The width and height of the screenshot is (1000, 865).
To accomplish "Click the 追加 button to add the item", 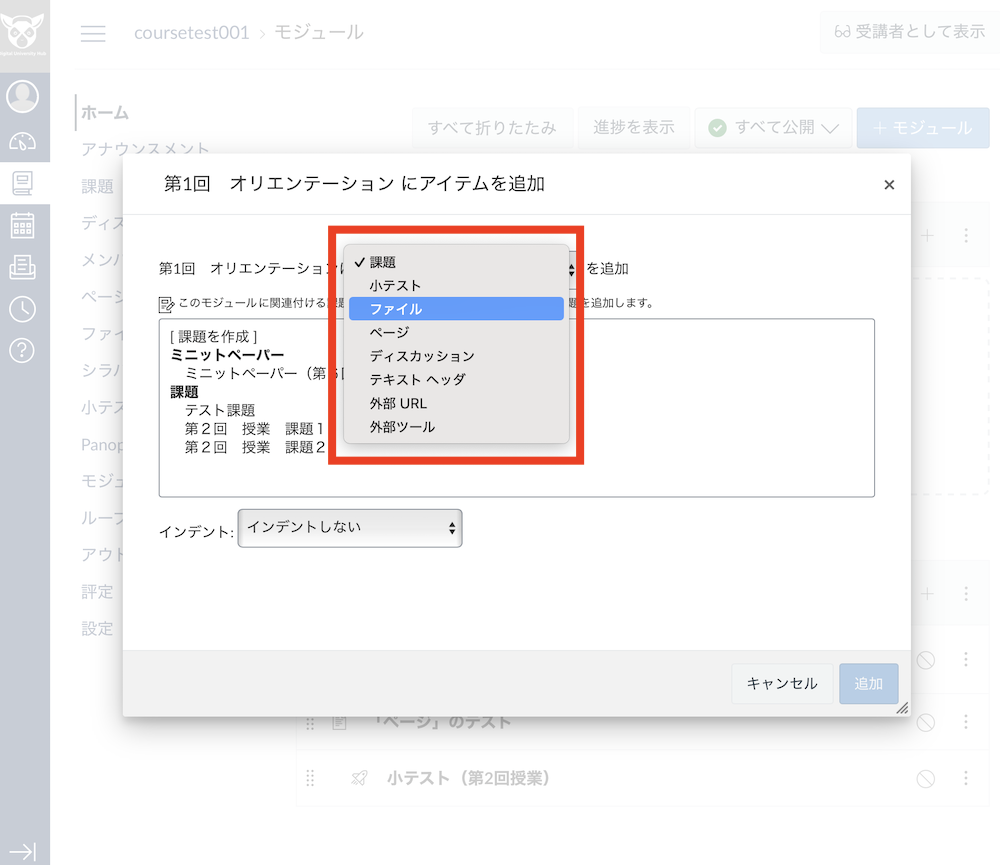I will pos(868,683).
